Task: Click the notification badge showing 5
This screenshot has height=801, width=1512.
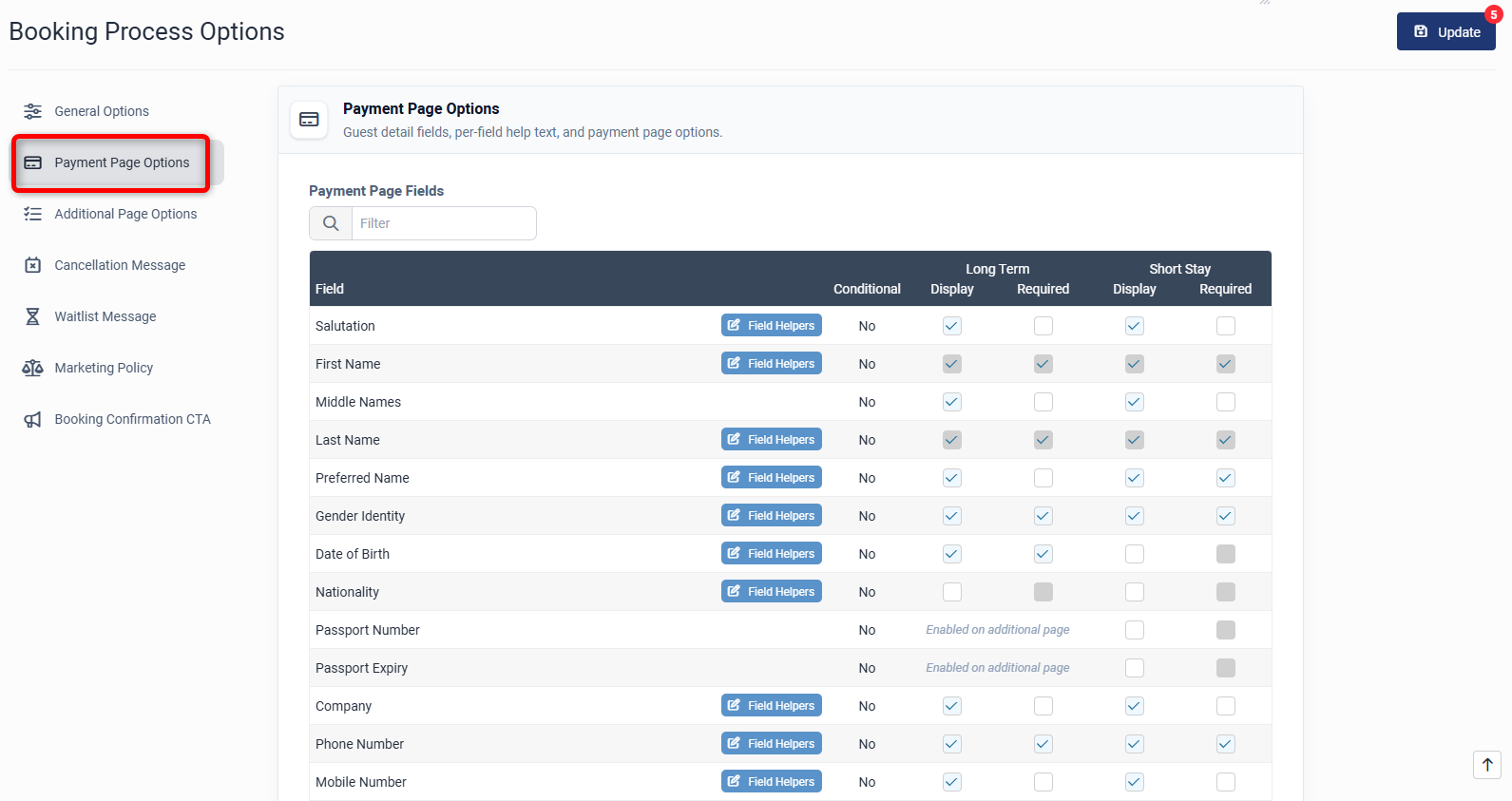Action: point(1494,14)
